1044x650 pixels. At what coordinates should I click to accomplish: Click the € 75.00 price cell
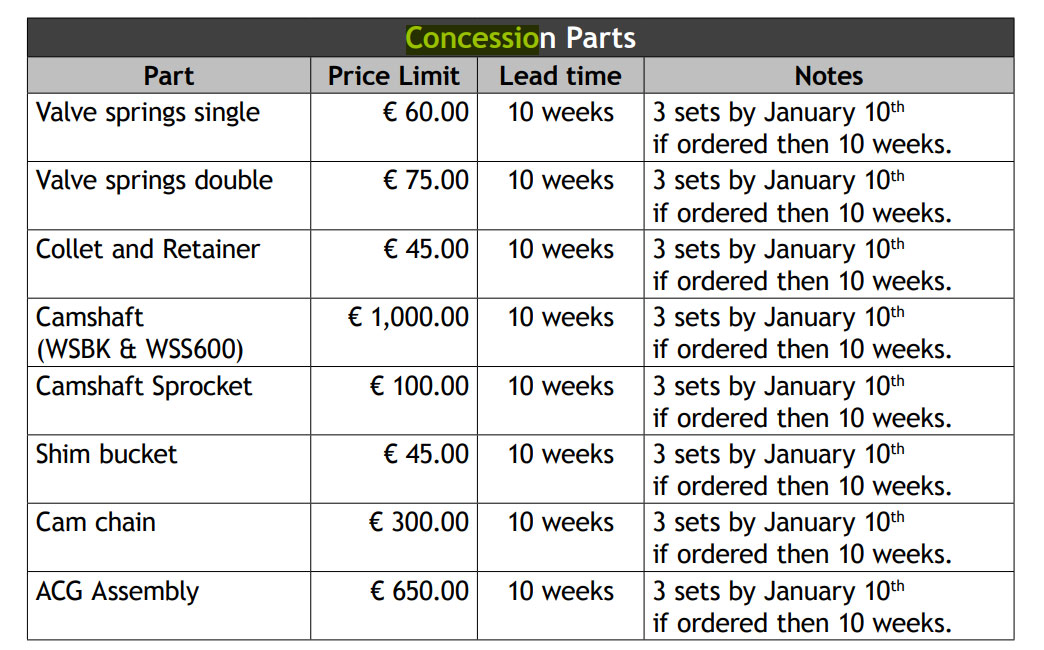click(393, 196)
